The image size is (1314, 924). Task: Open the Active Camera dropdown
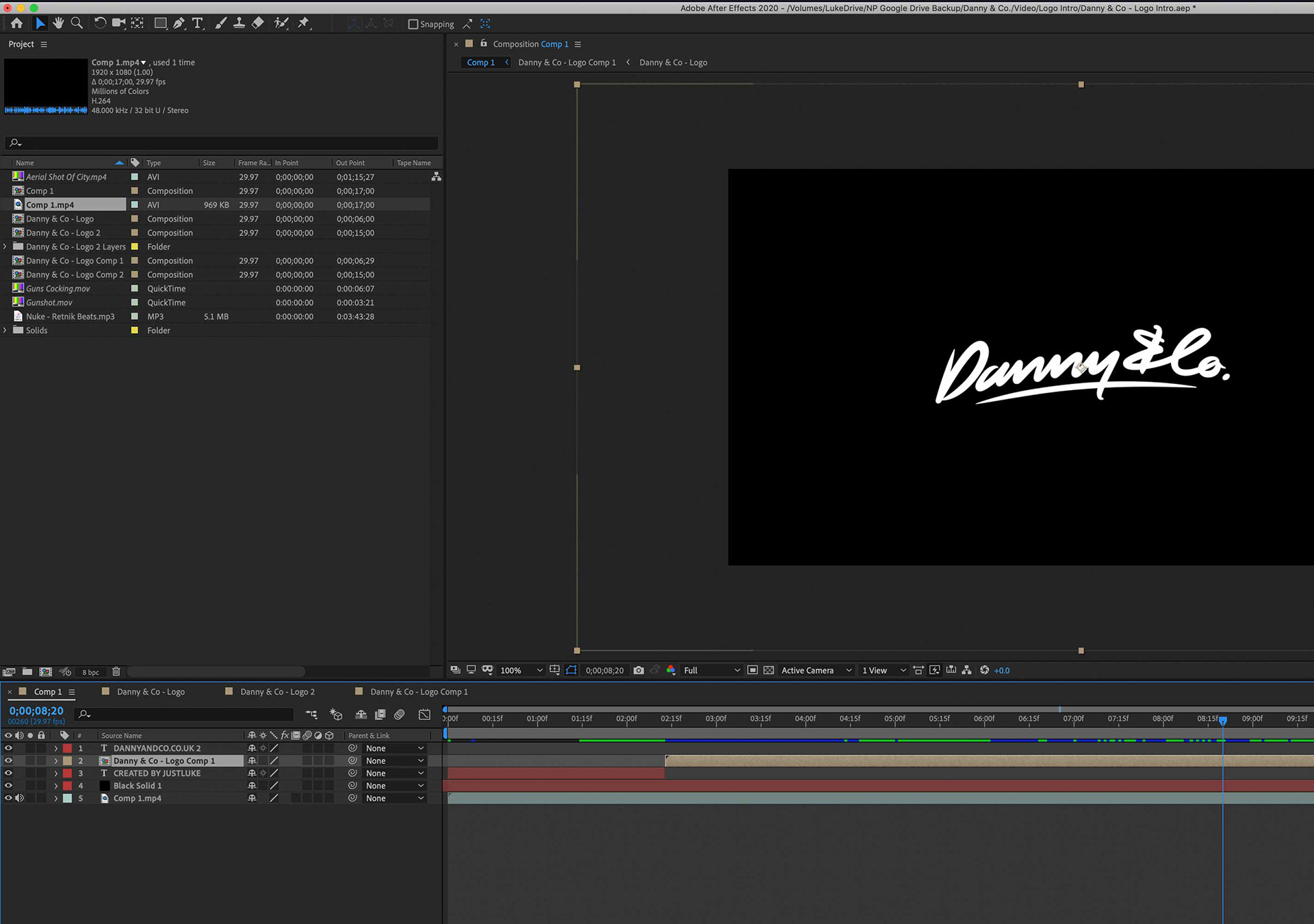816,670
